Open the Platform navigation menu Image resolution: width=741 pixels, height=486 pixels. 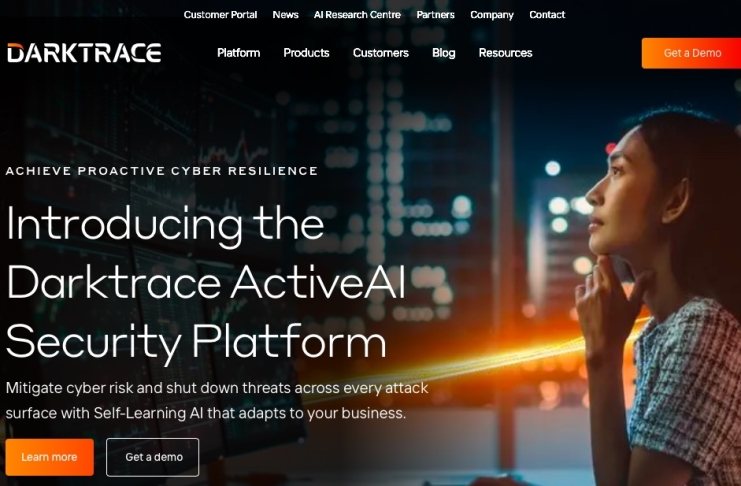(239, 53)
